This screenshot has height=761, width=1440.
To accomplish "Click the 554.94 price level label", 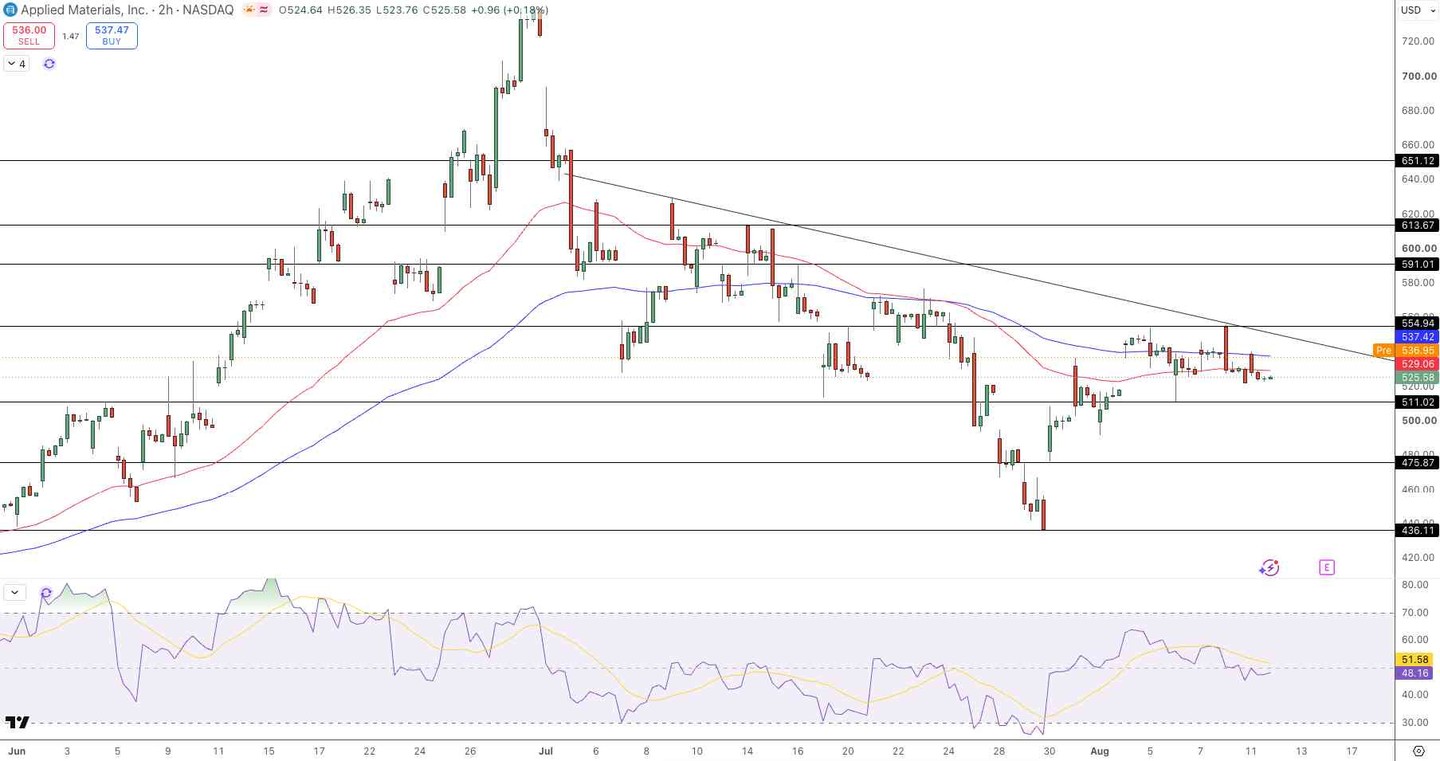I will pos(1418,323).
